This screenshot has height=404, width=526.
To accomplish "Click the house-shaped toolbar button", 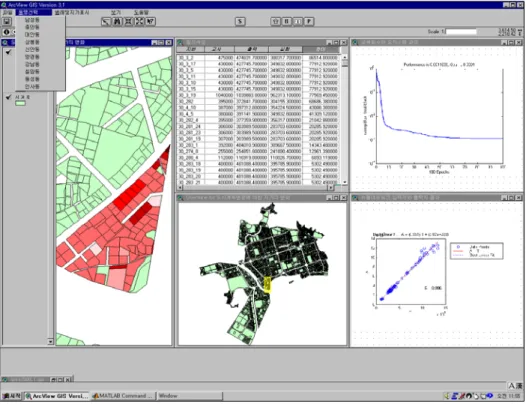I will pyautogui.click(x=275, y=21).
